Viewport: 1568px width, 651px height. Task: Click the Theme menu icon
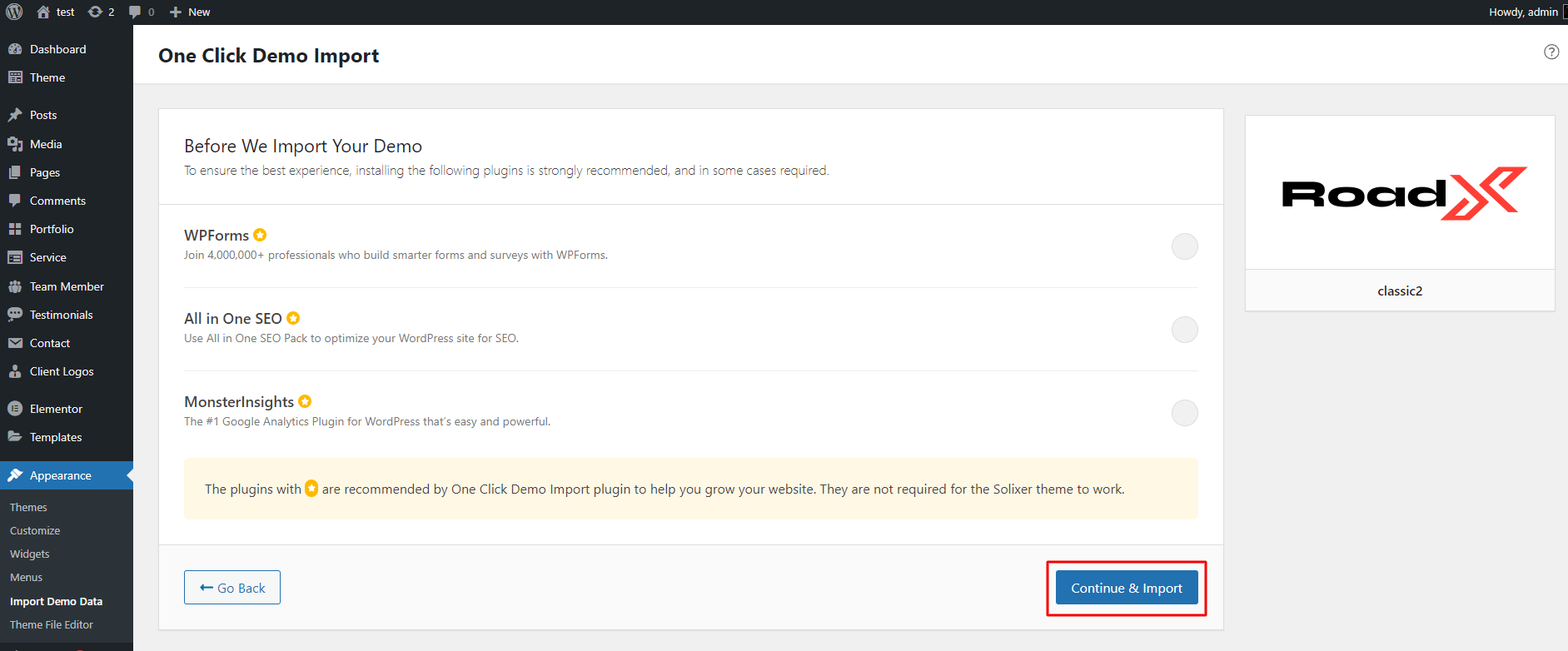point(15,77)
